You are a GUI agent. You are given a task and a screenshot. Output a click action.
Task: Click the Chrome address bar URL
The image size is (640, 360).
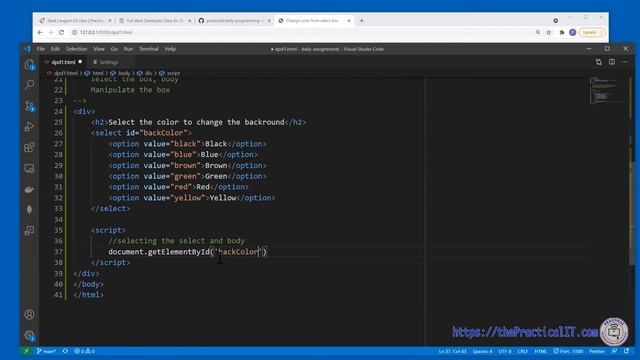pos(106,32)
